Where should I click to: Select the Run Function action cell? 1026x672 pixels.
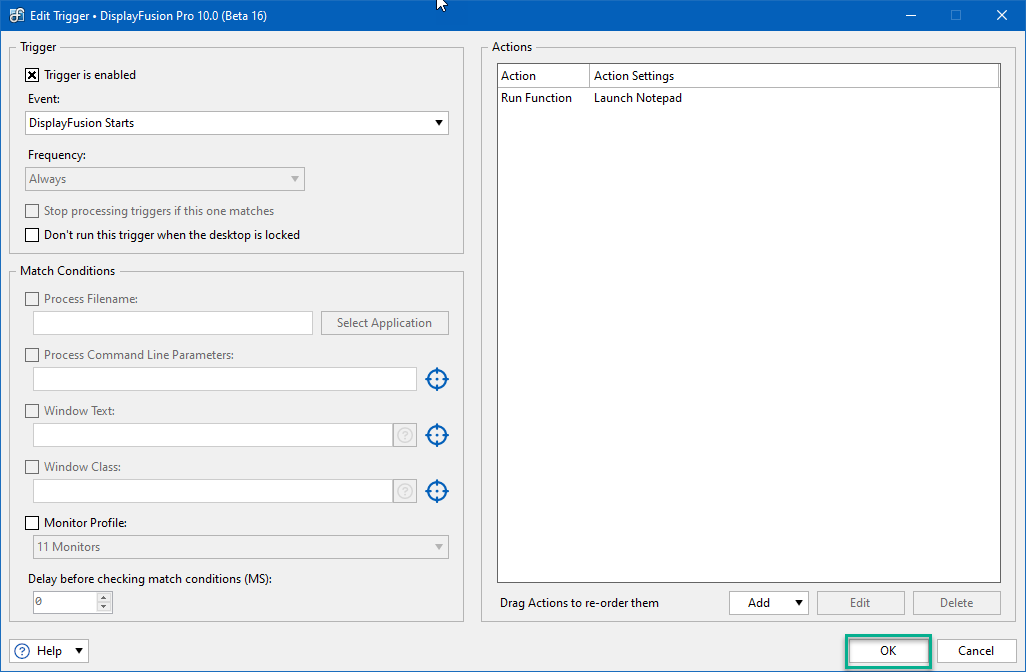537,98
